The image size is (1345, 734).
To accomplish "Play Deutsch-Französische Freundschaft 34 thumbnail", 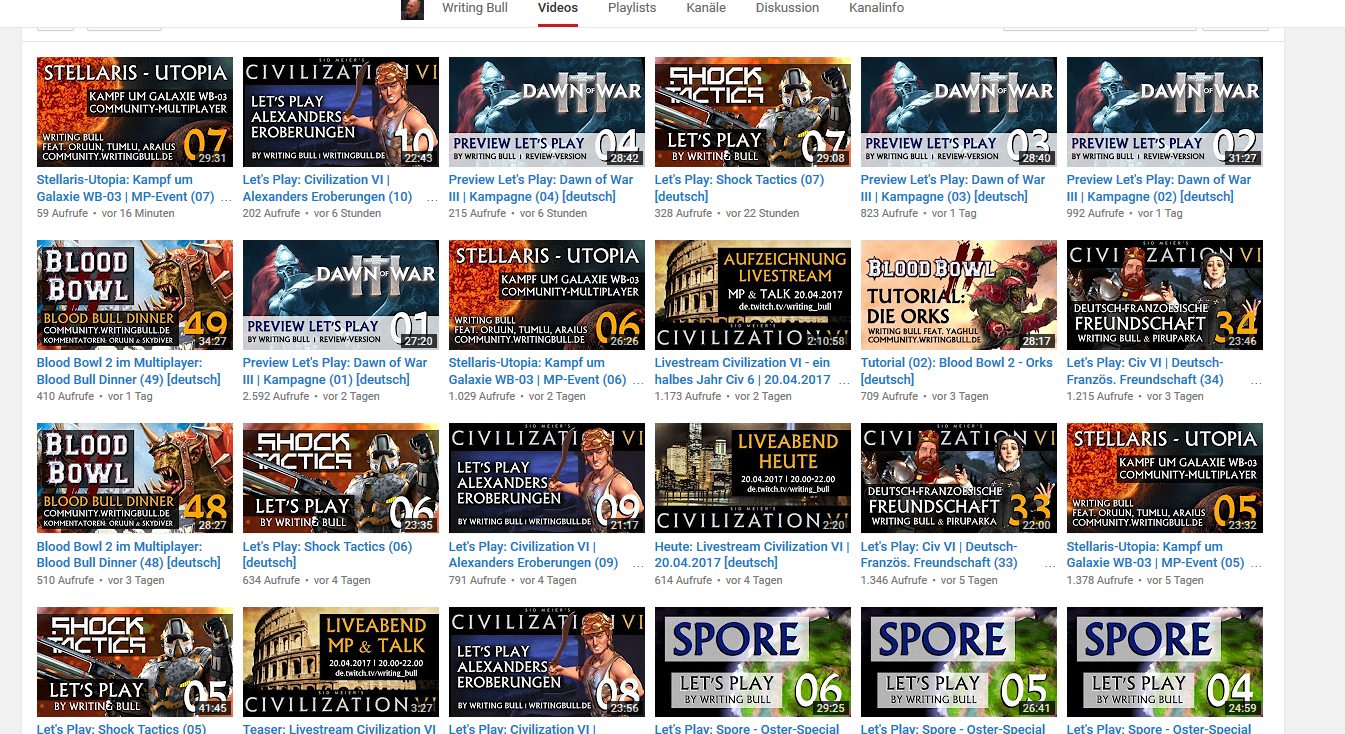I will click(x=1165, y=294).
